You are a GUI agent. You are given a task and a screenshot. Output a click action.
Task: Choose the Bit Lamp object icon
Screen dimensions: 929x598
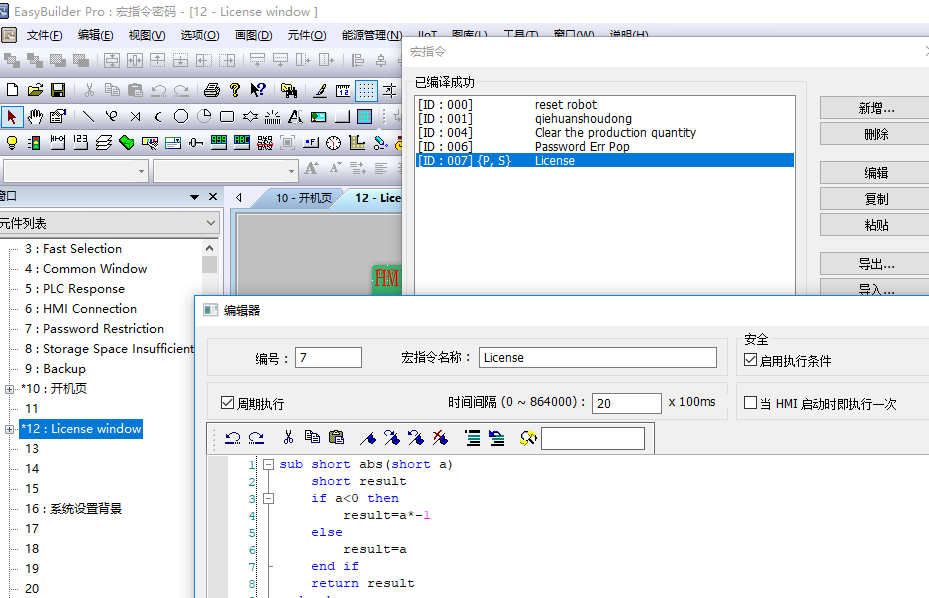(12, 143)
